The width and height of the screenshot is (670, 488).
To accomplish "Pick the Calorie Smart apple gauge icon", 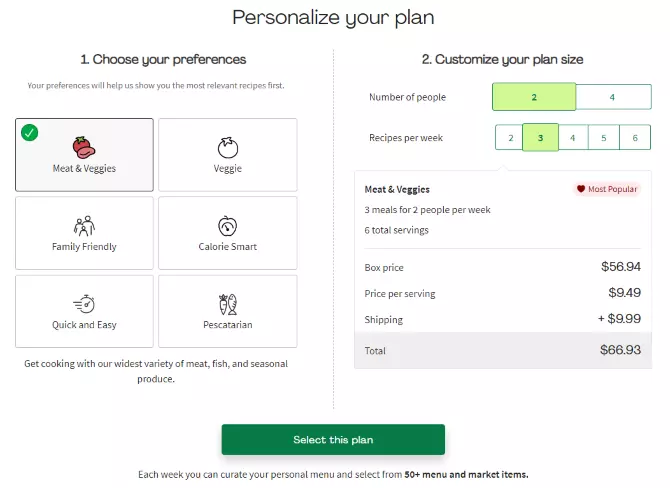I will point(228,226).
